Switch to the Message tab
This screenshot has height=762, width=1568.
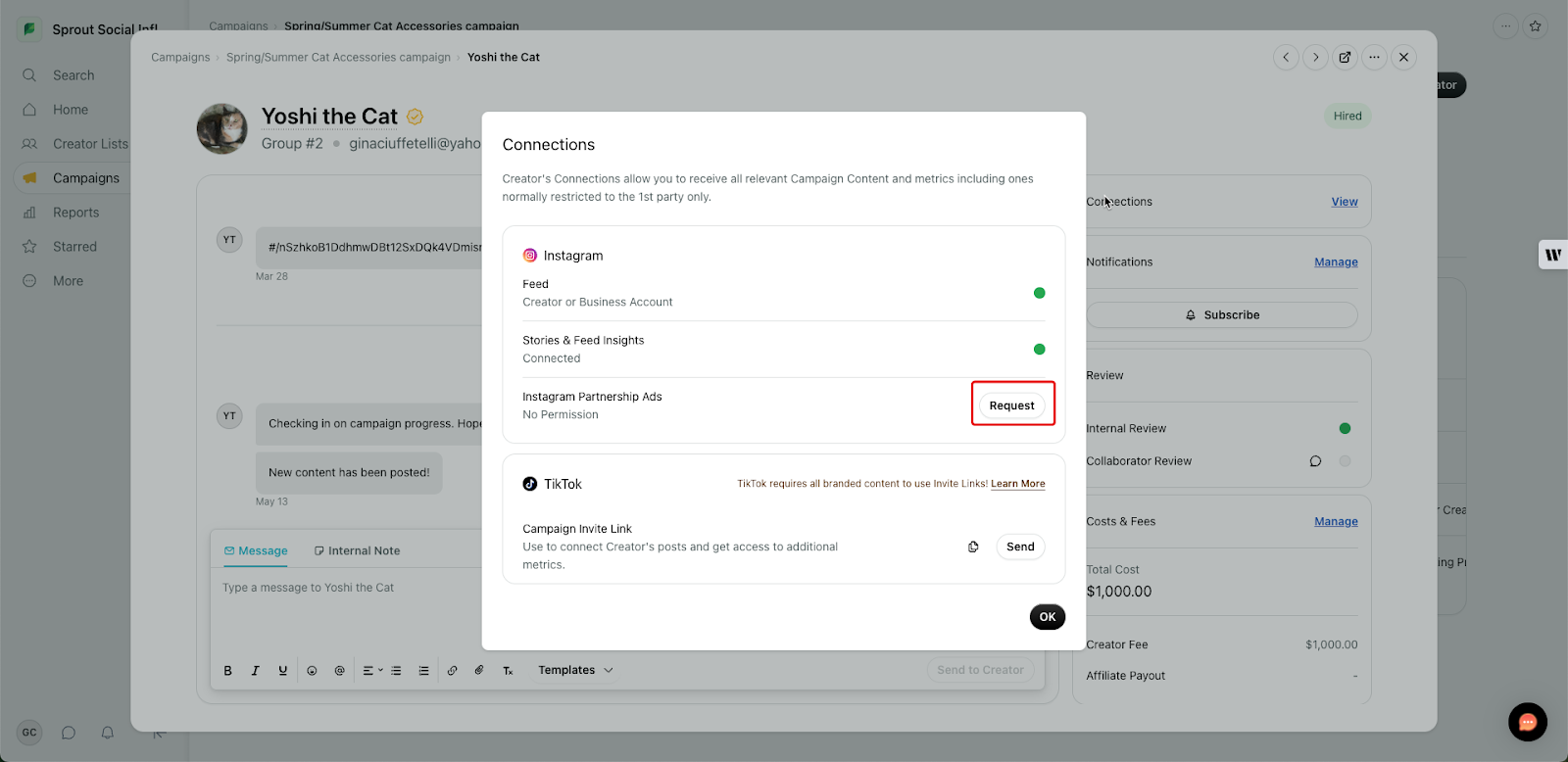coord(256,550)
